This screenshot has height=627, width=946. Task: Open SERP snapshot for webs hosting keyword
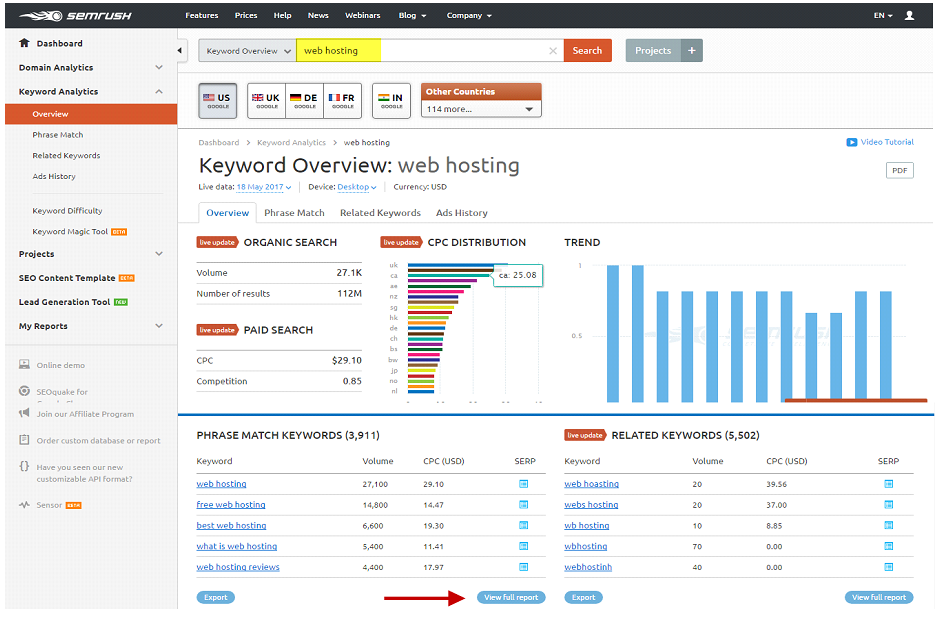coord(889,504)
